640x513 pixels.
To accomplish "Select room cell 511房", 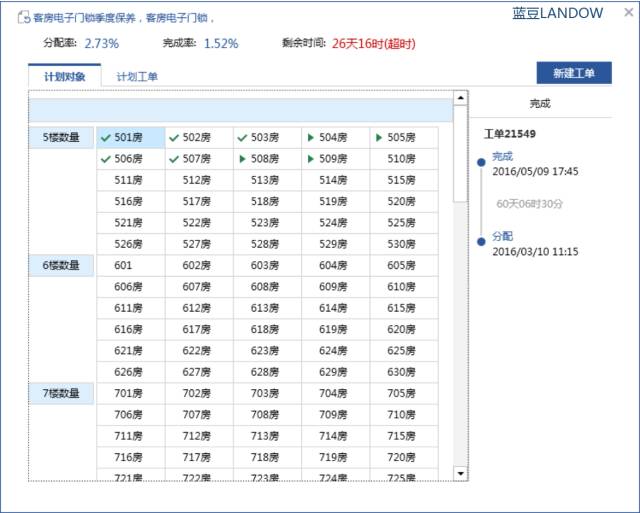I will pyautogui.click(x=131, y=180).
